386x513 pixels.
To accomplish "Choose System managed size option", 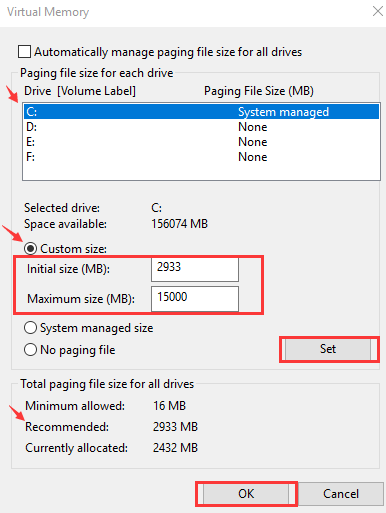I will tap(30, 328).
